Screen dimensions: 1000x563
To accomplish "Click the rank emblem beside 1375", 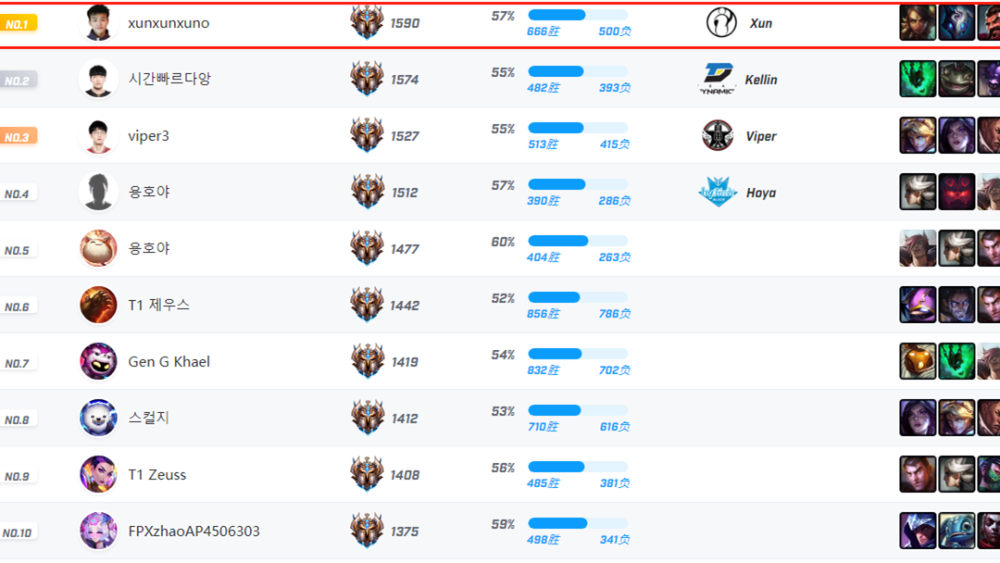I will tap(367, 531).
